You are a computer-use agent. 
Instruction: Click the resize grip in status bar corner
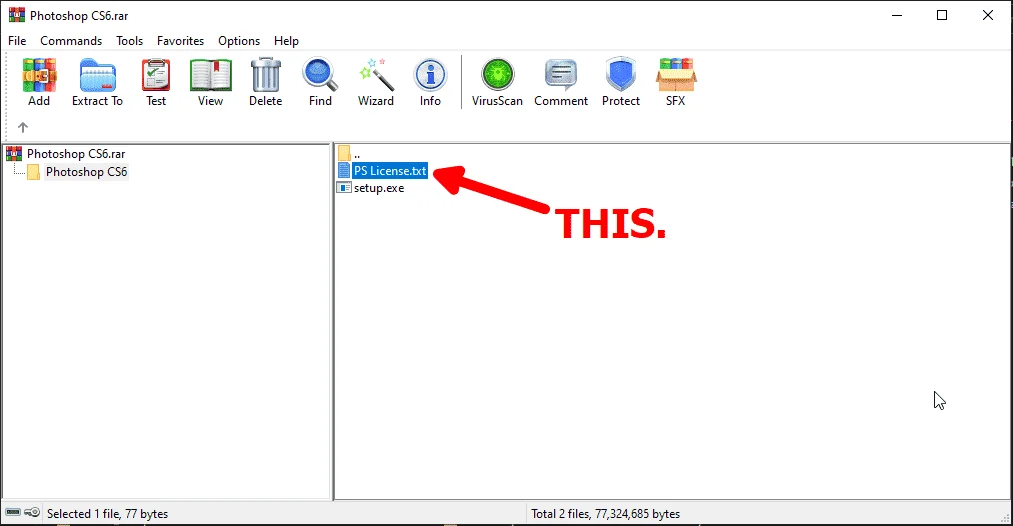(1005, 517)
